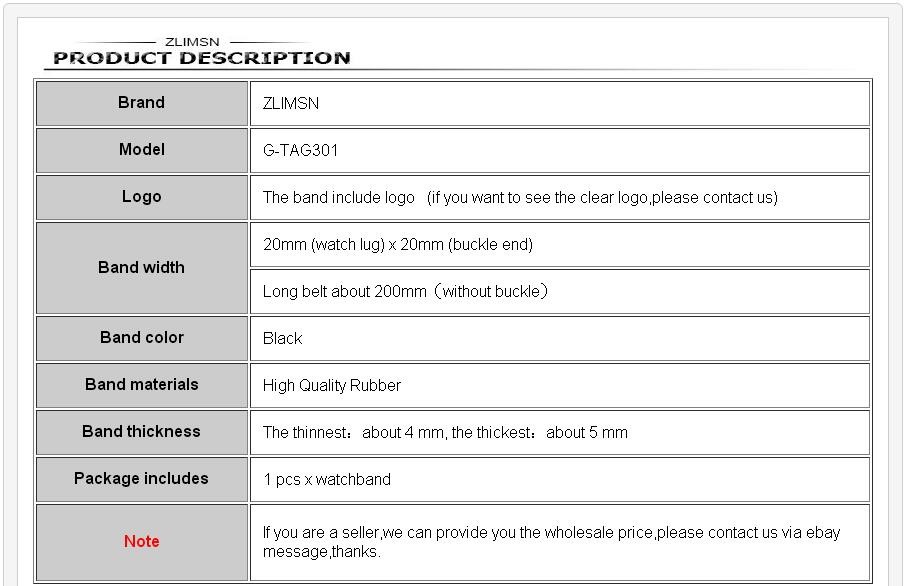Select the Model label cell

(142, 150)
